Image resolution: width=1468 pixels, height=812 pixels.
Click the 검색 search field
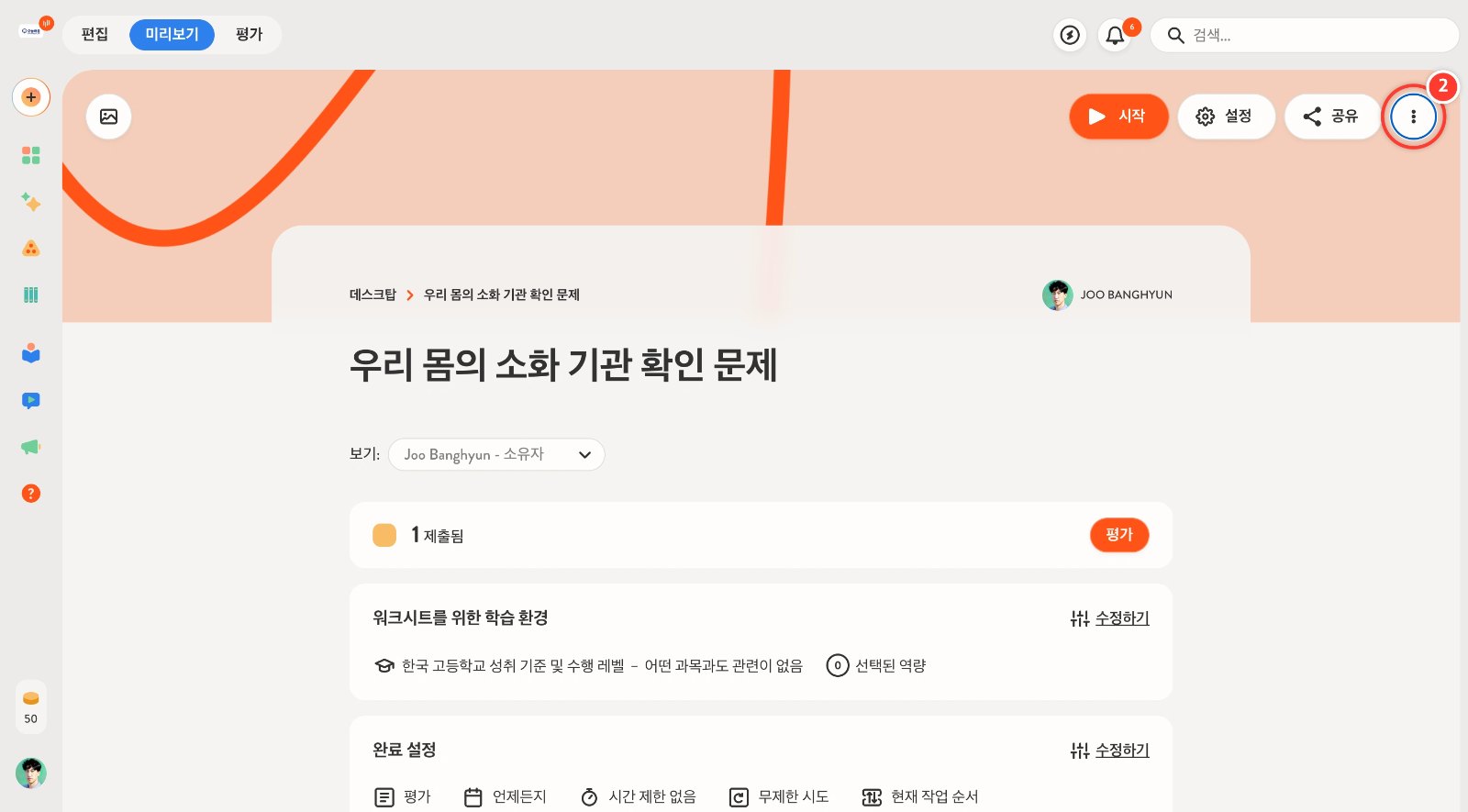click(x=1305, y=35)
